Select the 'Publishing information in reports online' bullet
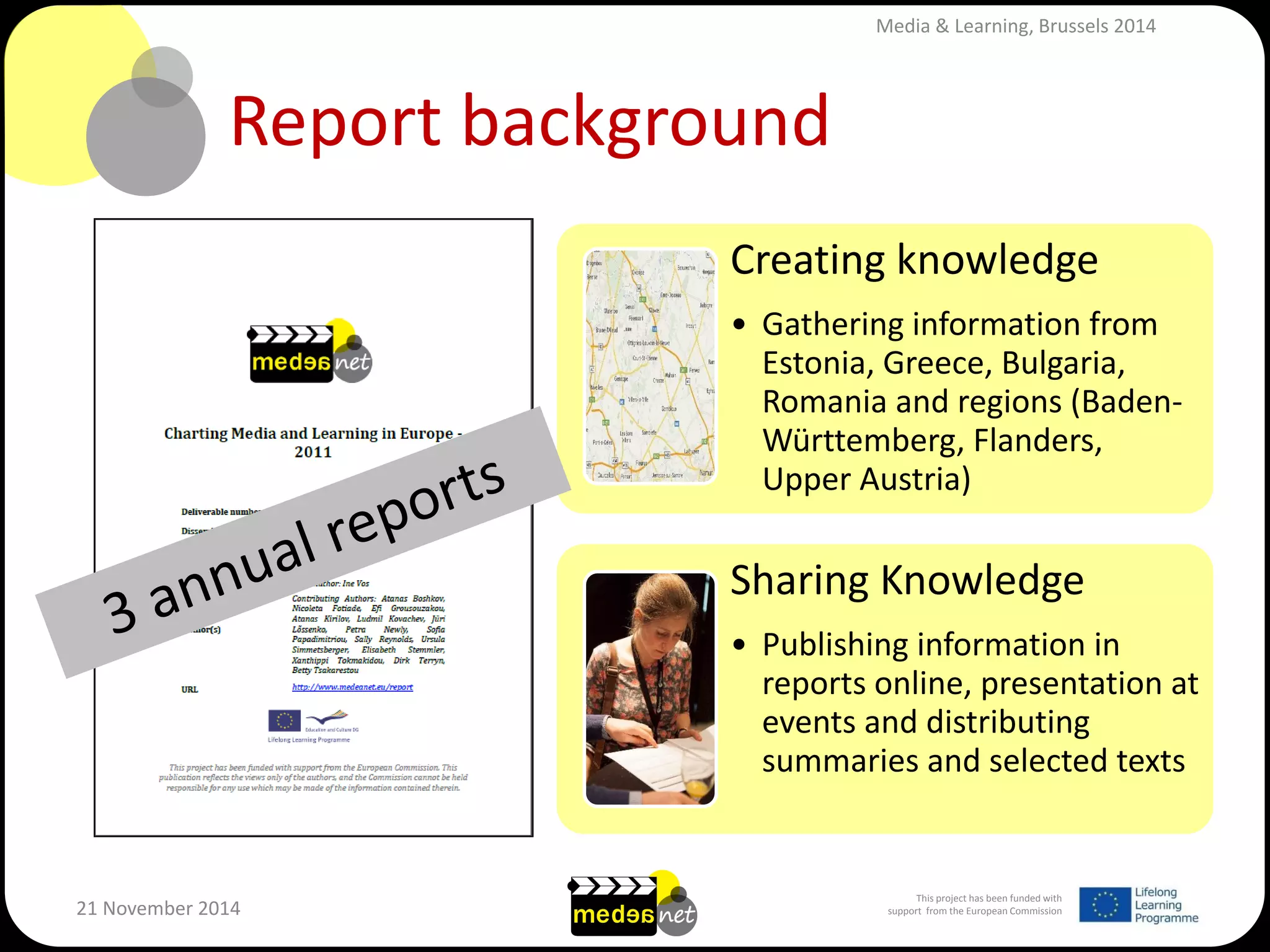Image resolution: width=1270 pixels, height=952 pixels. click(965, 703)
